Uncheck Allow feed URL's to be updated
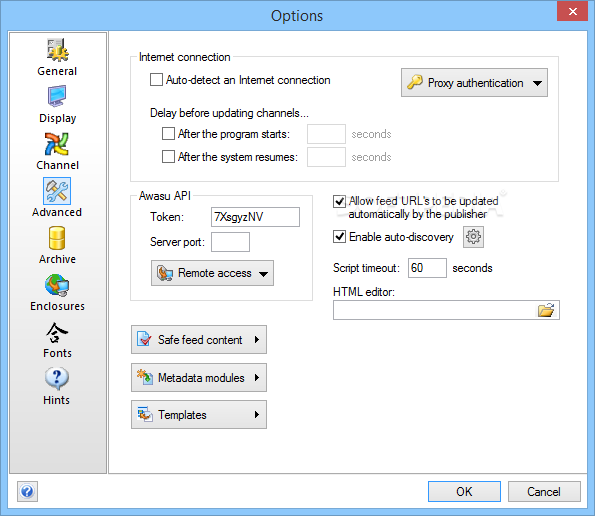The height and width of the screenshot is (516, 595). click(339, 201)
